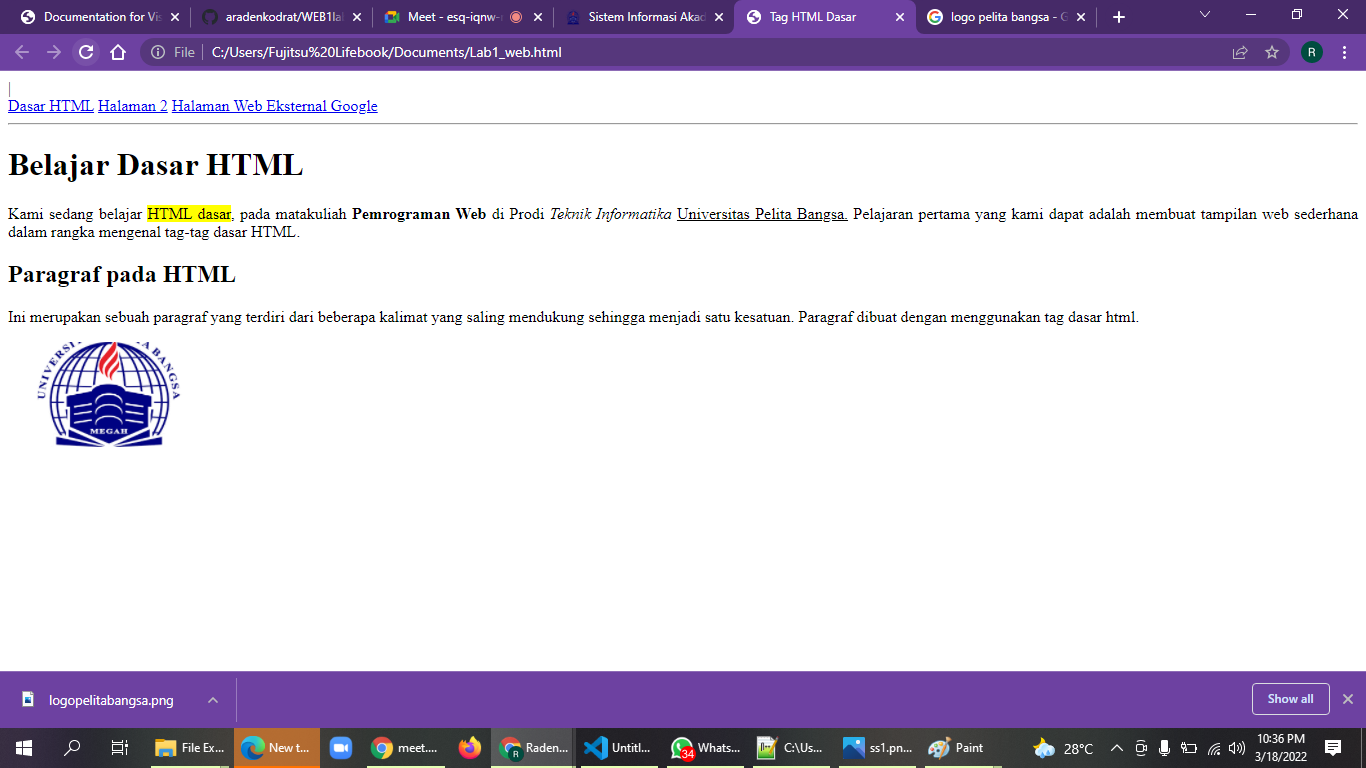Close the downloads bar
Viewport: 1366px width, 768px height.
pyautogui.click(x=1348, y=699)
